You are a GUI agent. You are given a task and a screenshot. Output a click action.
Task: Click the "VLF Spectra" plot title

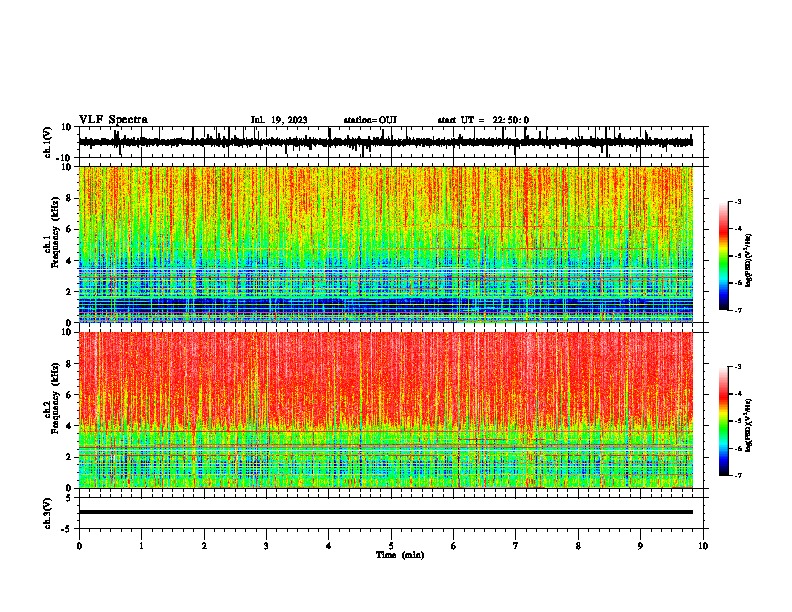pos(113,120)
